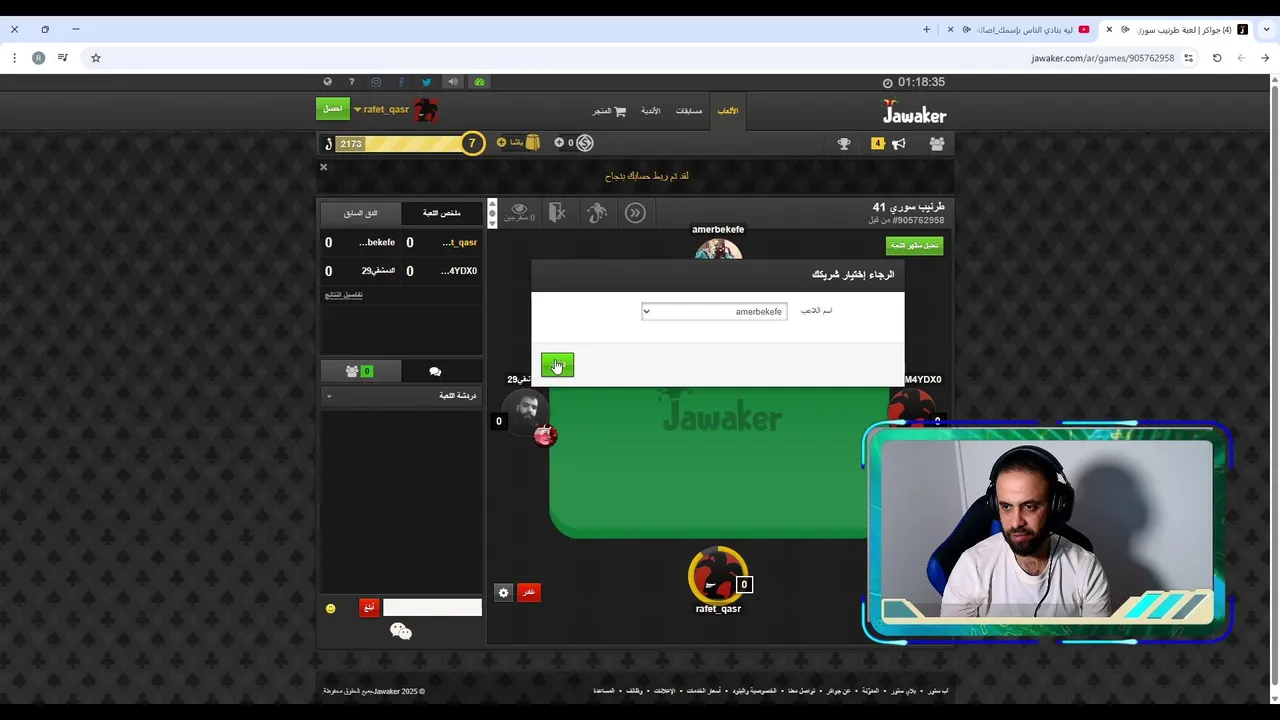Open the مسابقات competitions tab

[689, 111]
